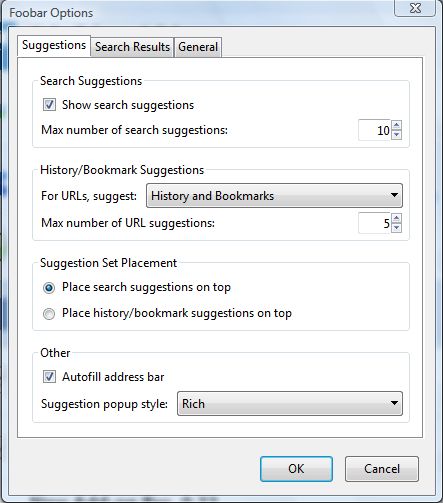This screenshot has height=503, width=443.
Task: Open the For URLs suggest dropdown
Action: [x=274, y=196]
